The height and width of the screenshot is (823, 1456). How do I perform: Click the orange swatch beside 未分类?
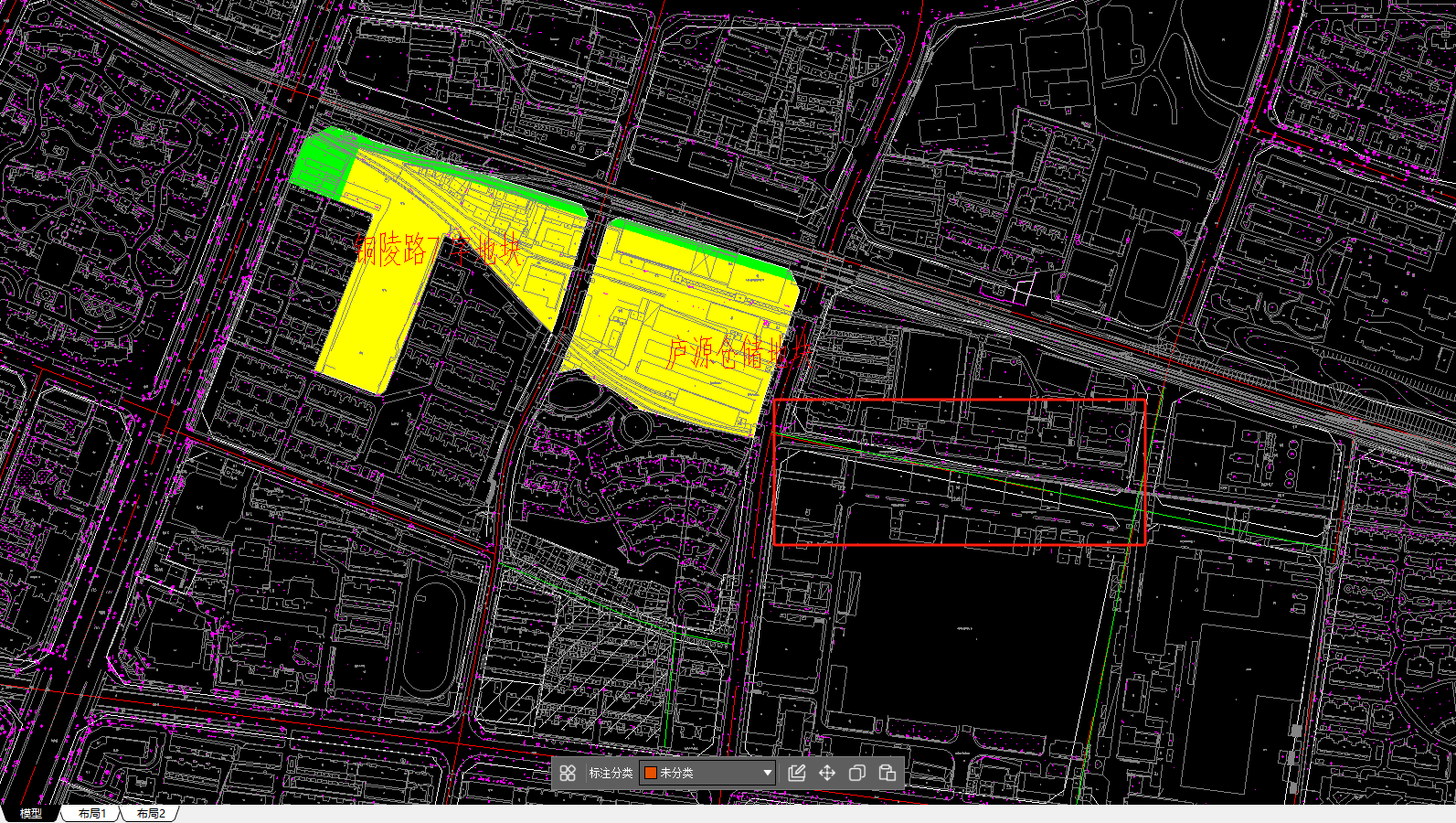[x=651, y=773]
